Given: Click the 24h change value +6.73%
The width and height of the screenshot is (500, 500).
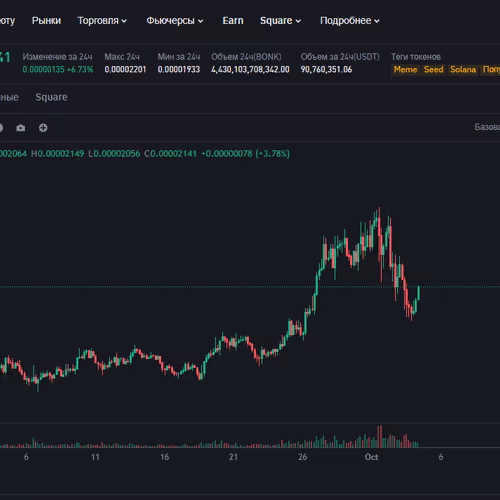Looking at the screenshot, I should point(80,69).
